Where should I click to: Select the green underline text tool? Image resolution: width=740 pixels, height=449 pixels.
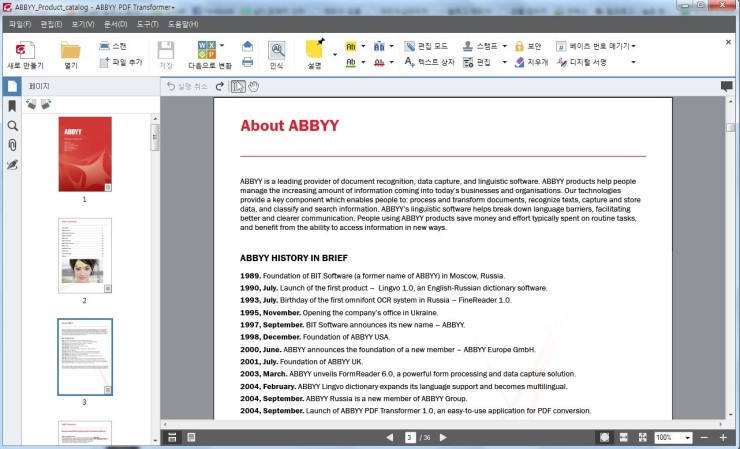pos(351,62)
